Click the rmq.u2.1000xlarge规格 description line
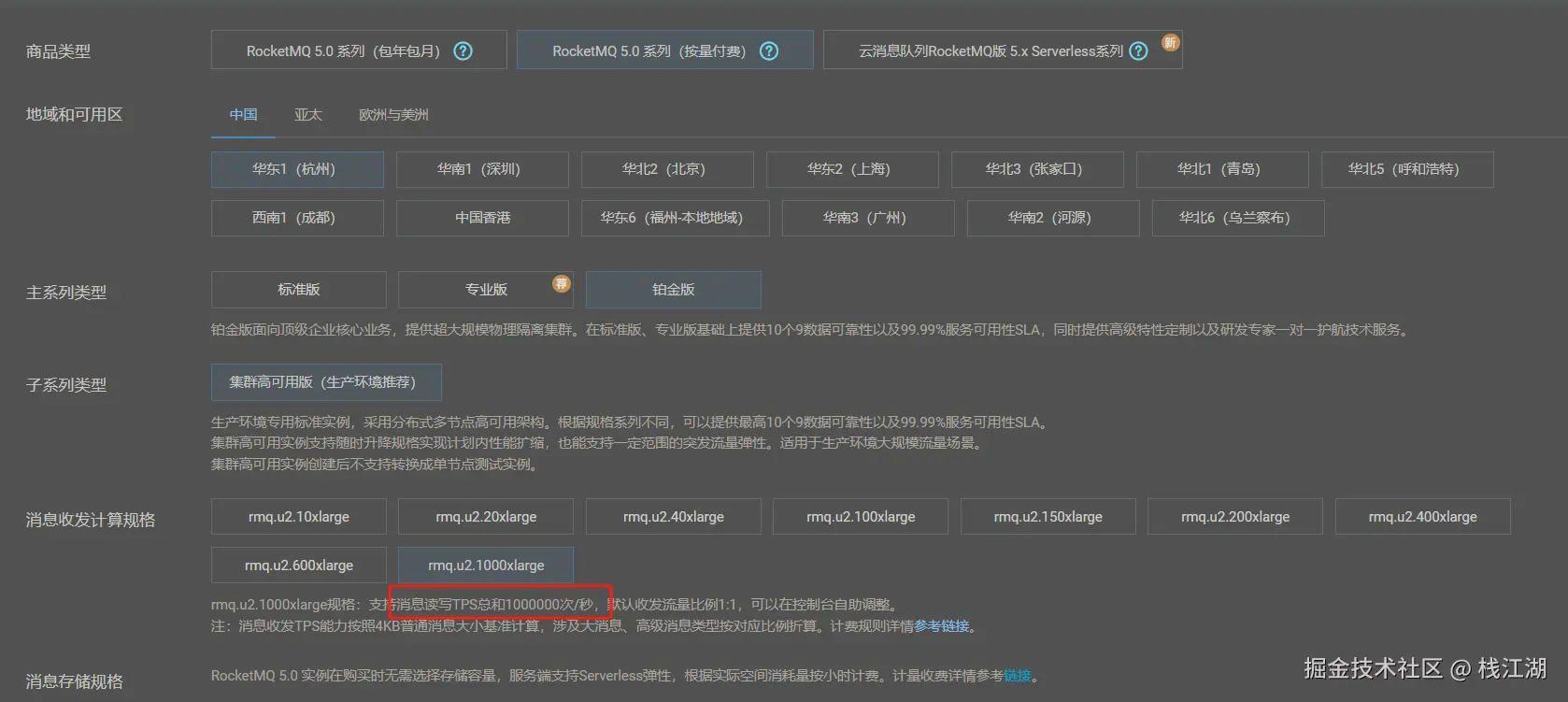 pos(557,605)
